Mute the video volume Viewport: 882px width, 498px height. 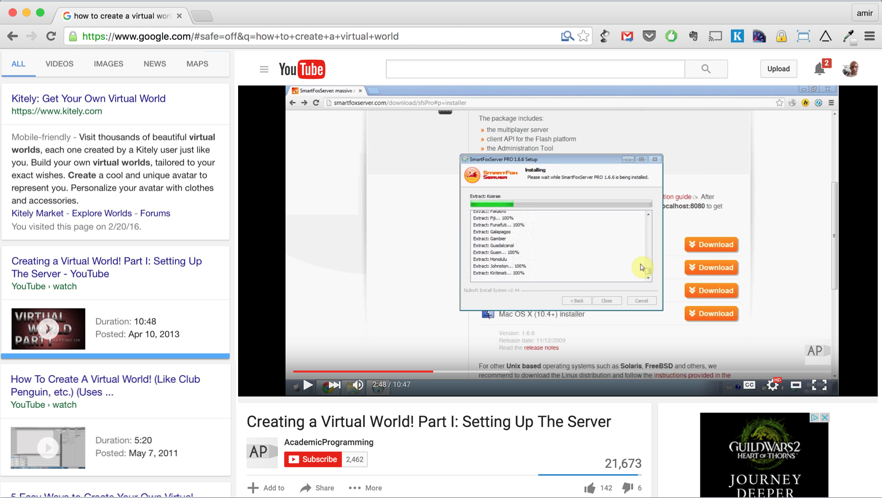point(357,385)
